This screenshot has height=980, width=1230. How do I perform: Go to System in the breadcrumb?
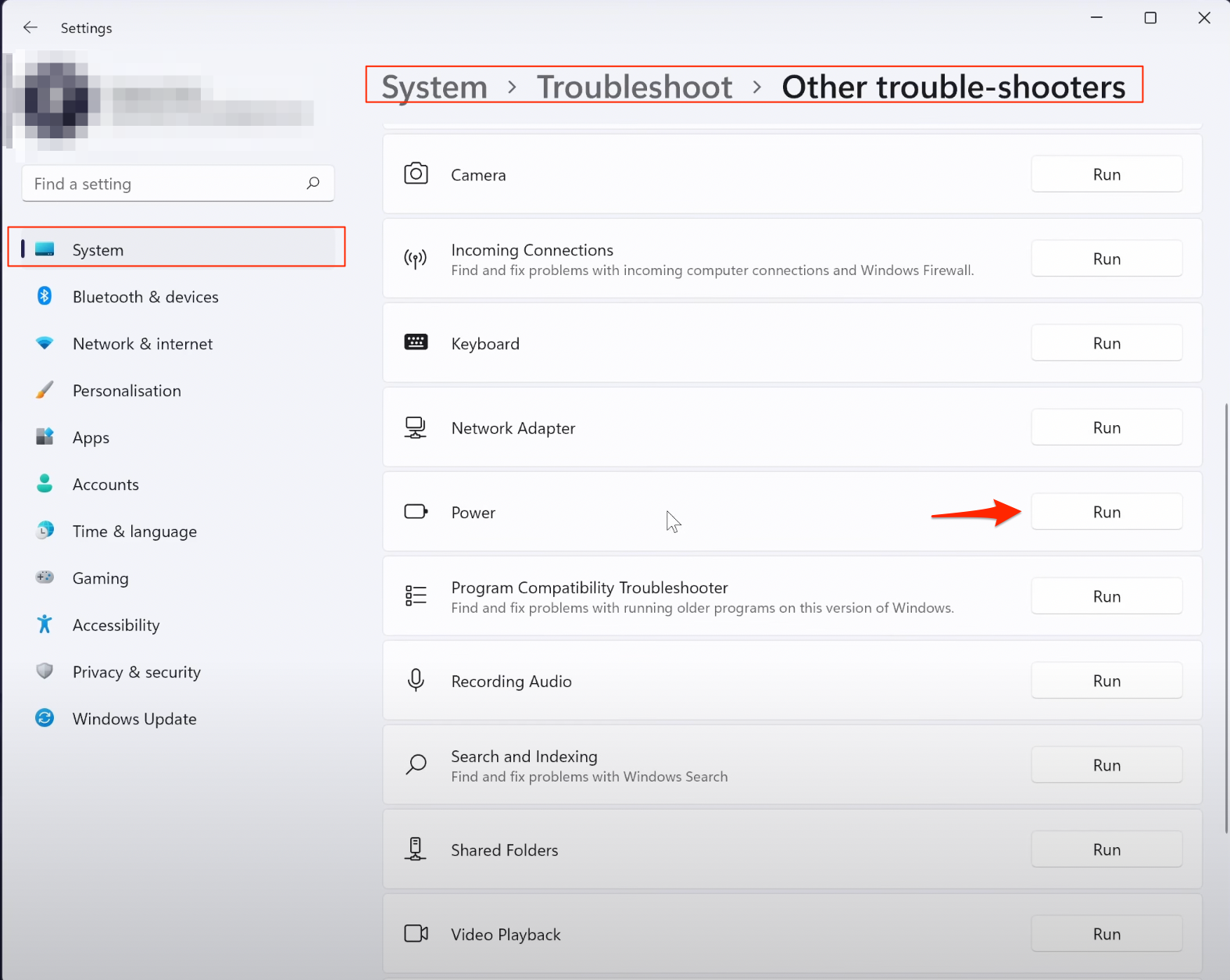pos(434,87)
